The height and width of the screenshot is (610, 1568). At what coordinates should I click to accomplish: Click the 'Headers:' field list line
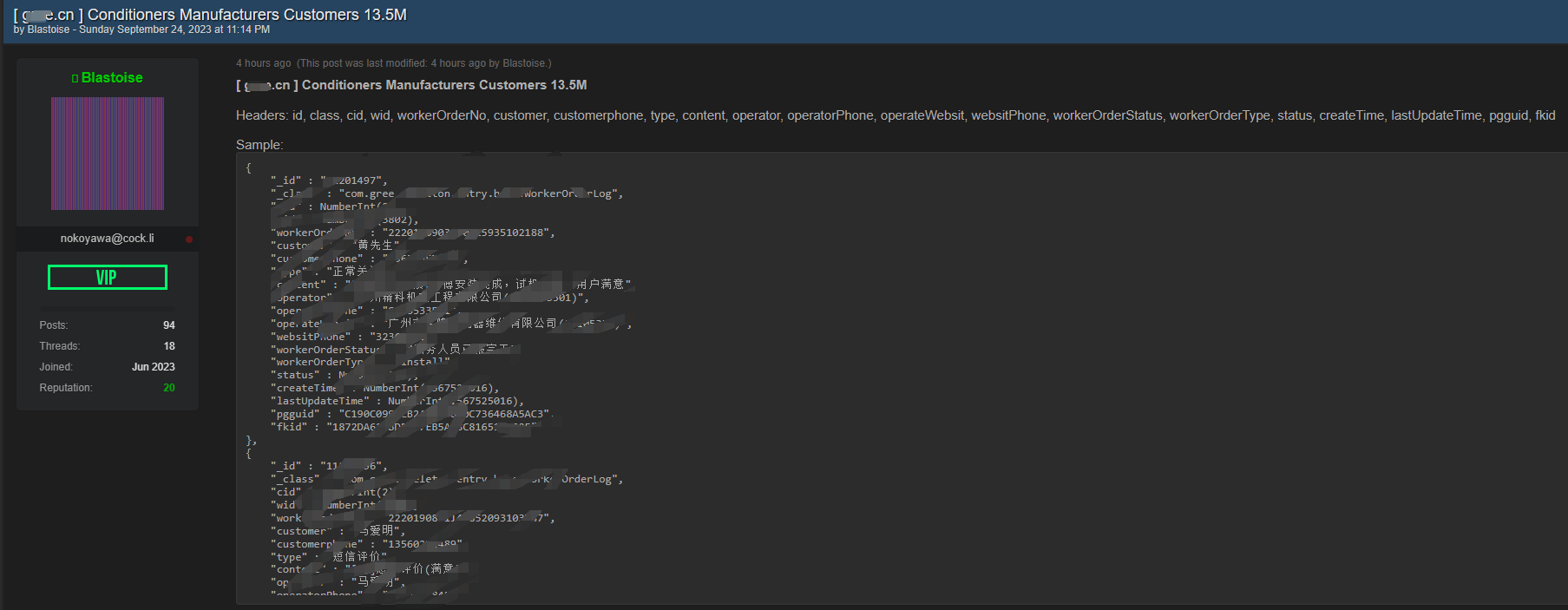pyautogui.click(x=896, y=115)
